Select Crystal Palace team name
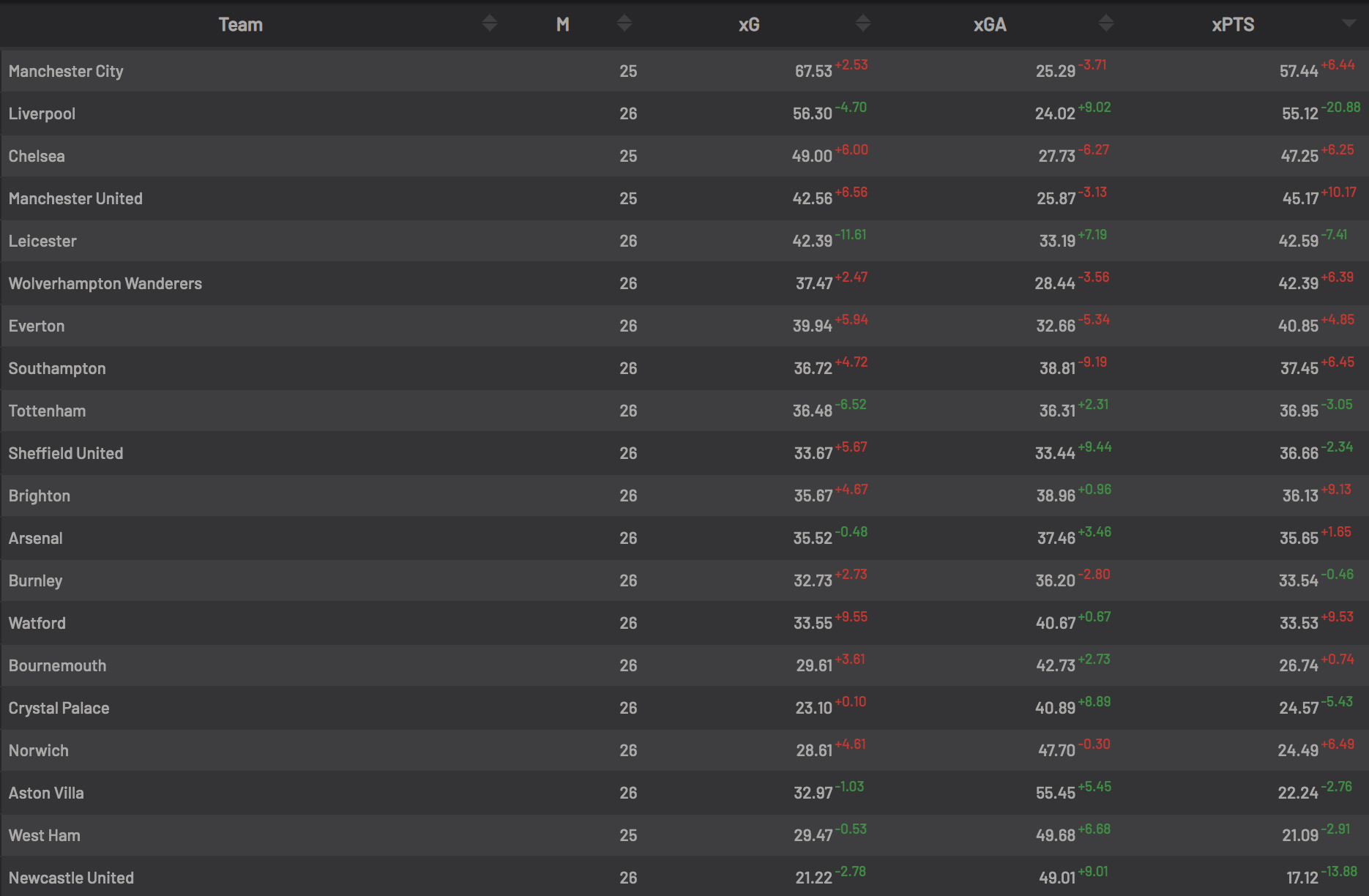Viewport: 1369px width, 896px height. point(59,708)
